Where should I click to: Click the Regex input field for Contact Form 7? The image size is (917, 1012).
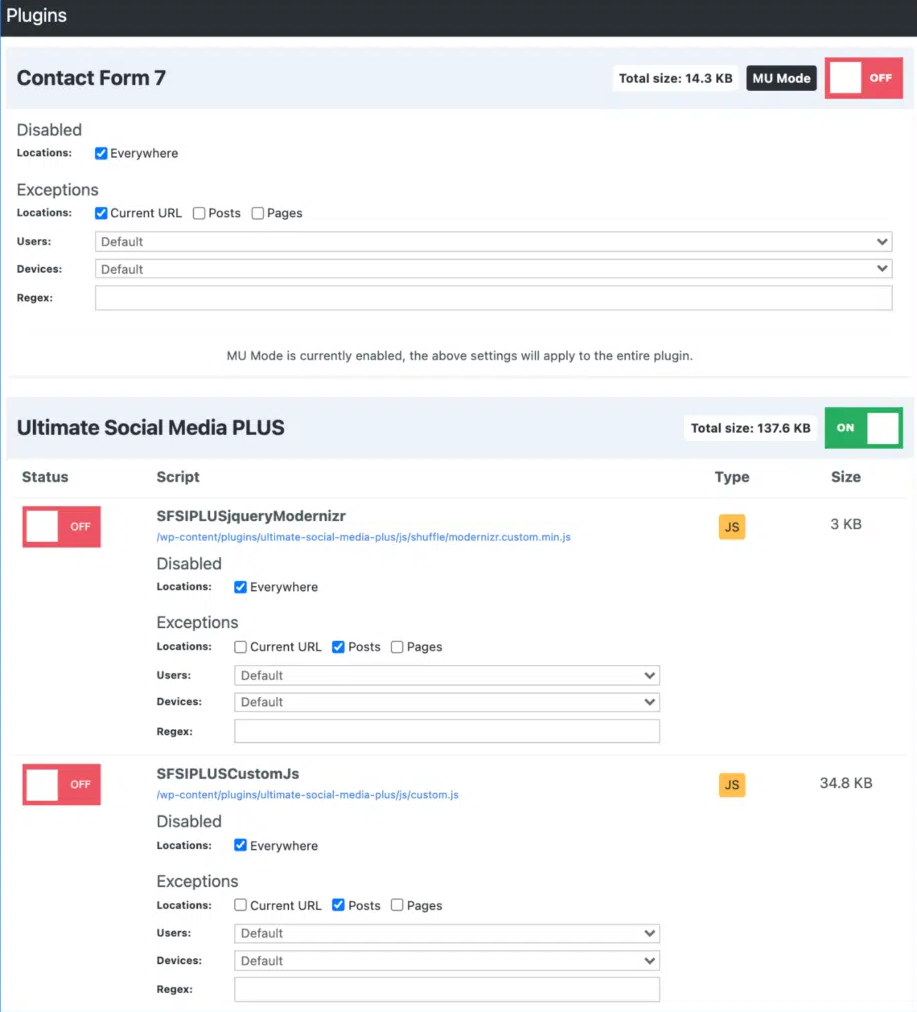pos(493,297)
